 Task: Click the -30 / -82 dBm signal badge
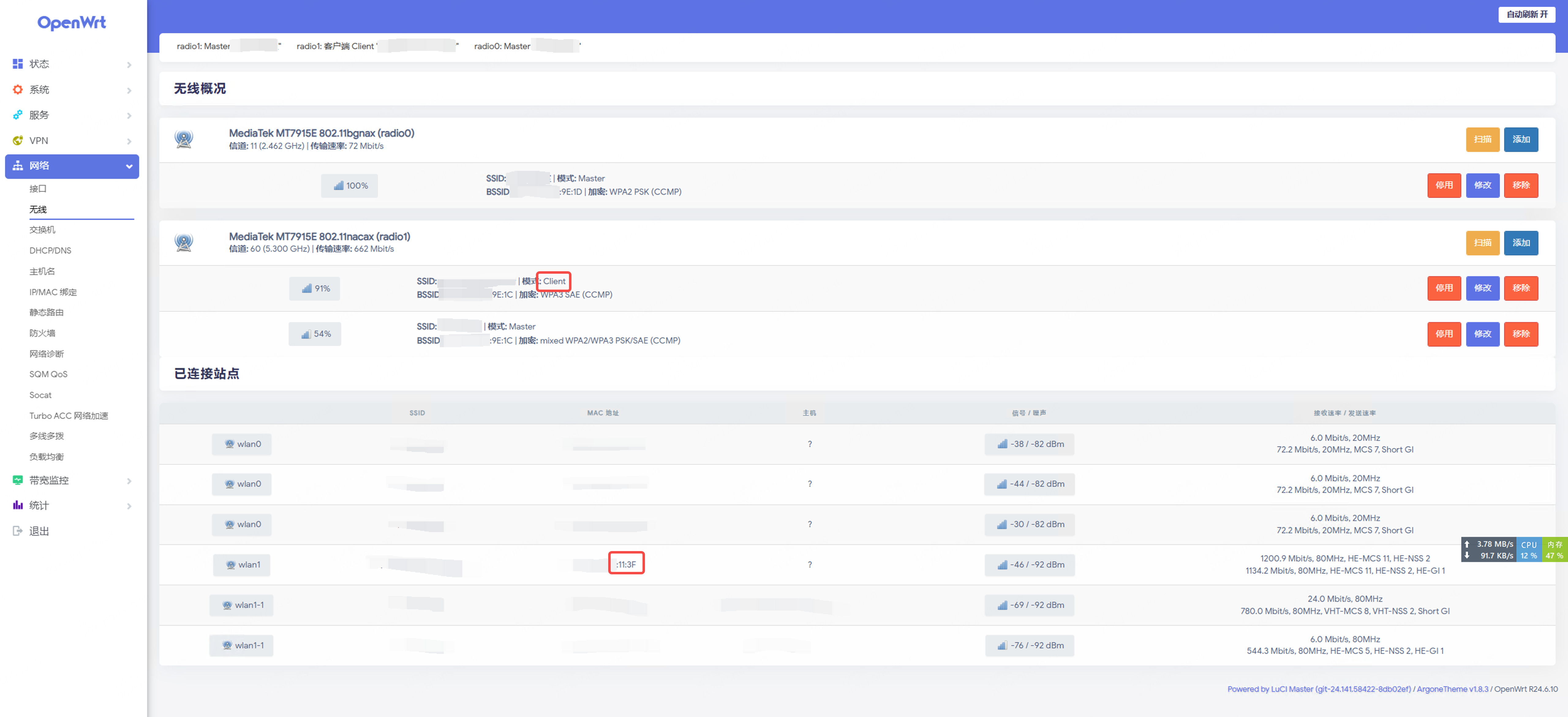(1029, 524)
